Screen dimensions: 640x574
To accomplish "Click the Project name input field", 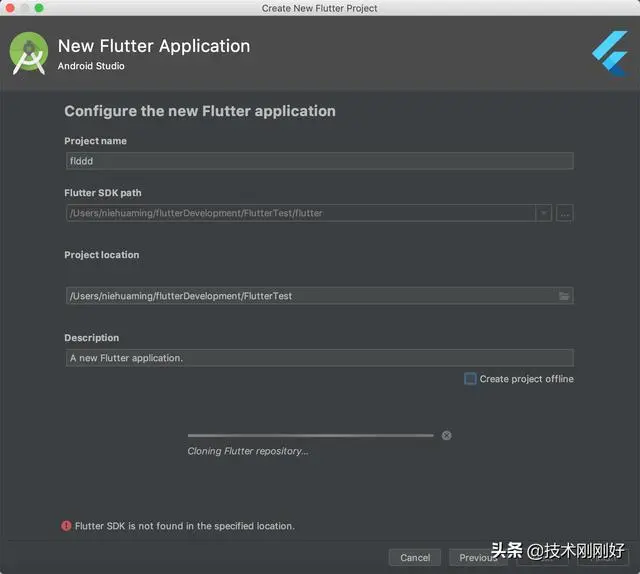I will (319, 161).
